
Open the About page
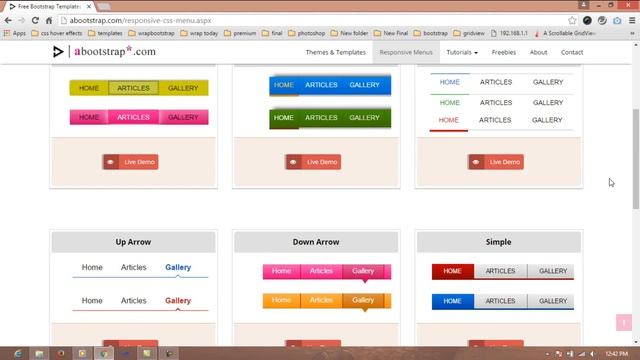[x=538, y=52]
